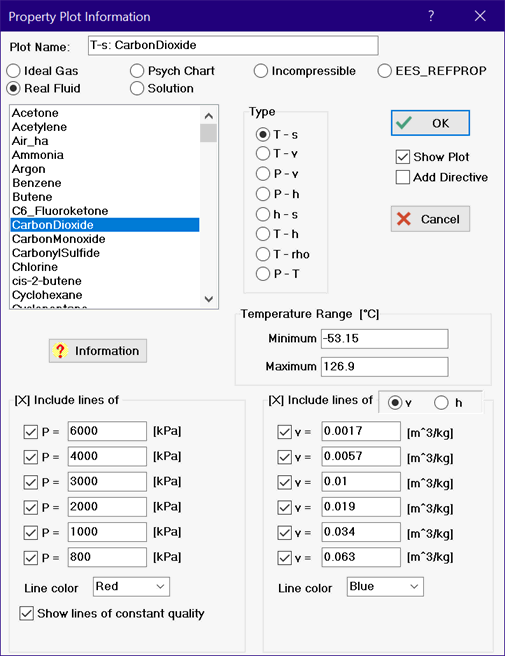
Task: Click the green checkmark on OK
Action: [404, 123]
